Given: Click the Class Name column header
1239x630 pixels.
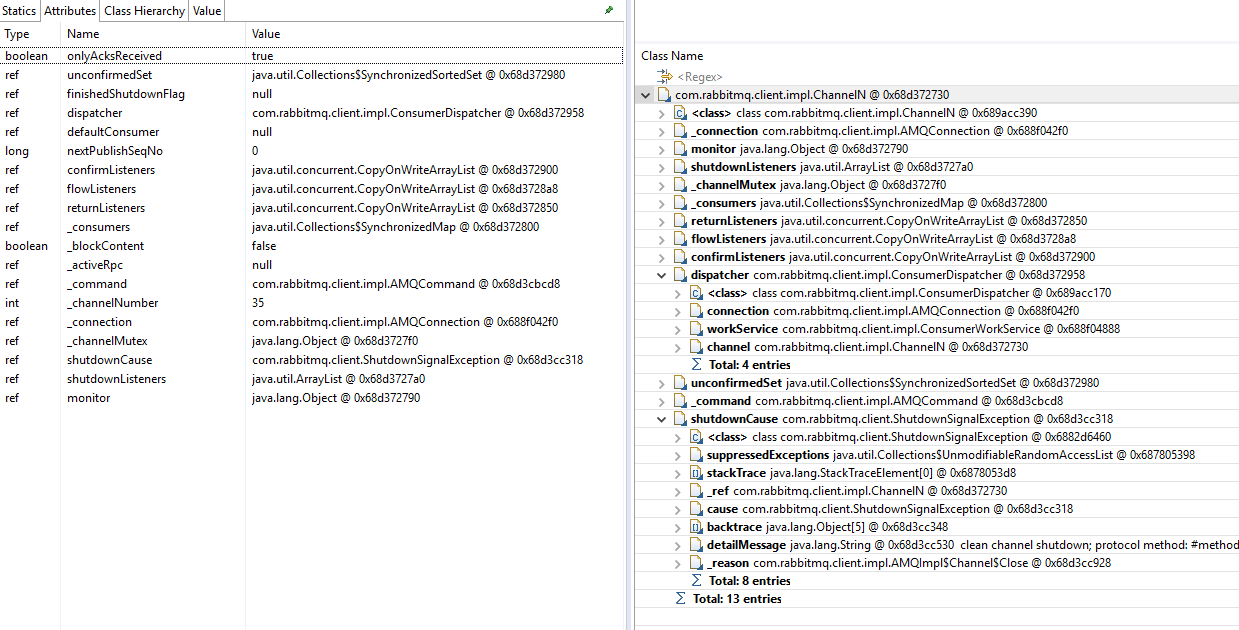Looking at the screenshot, I should (672, 56).
